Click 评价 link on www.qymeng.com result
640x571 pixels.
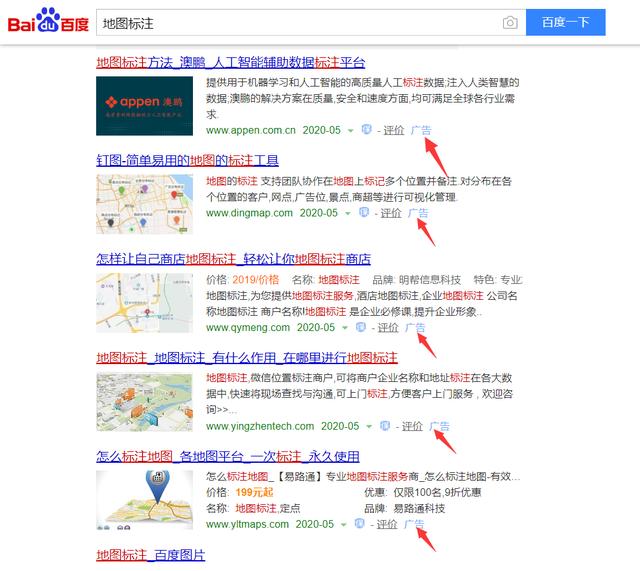(388, 328)
